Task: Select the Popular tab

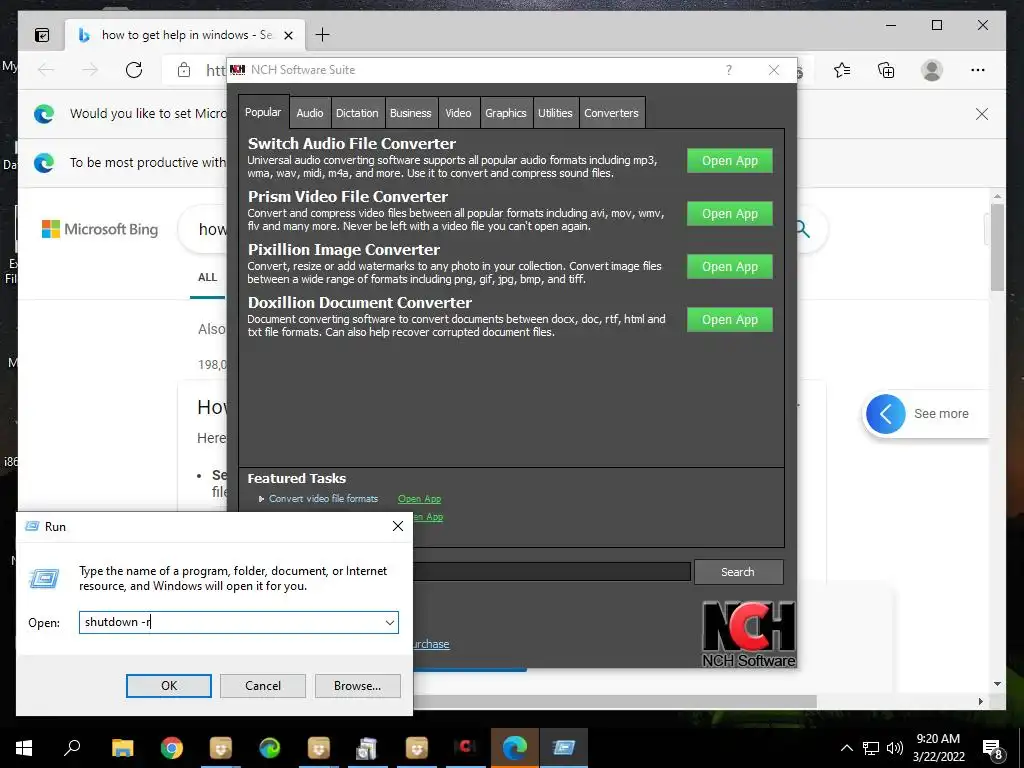Action: click(263, 112)
